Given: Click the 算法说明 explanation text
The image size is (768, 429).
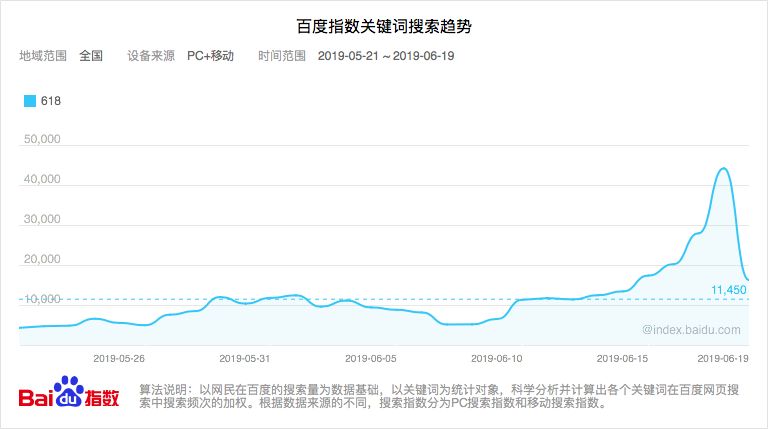Looking at the screenshot, I should point(439,396).
